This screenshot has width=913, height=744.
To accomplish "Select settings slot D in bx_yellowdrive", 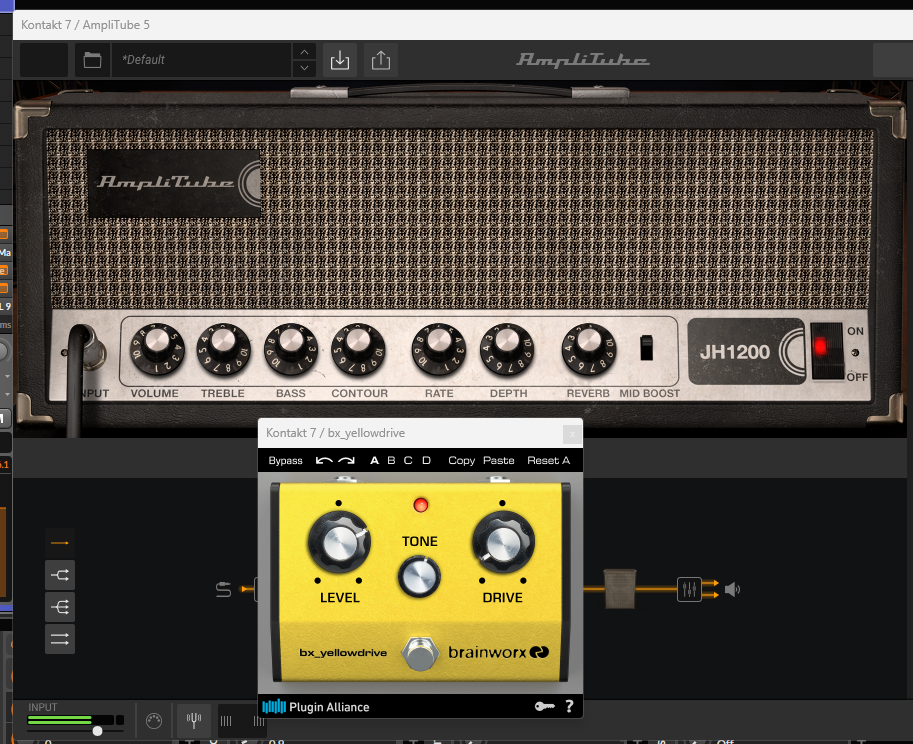I will click(x=426, y=460).
